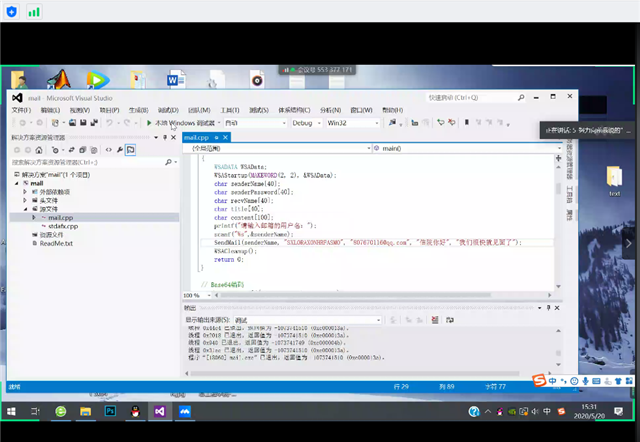Open Properties wrench icon in Solution Explorer

117,149
